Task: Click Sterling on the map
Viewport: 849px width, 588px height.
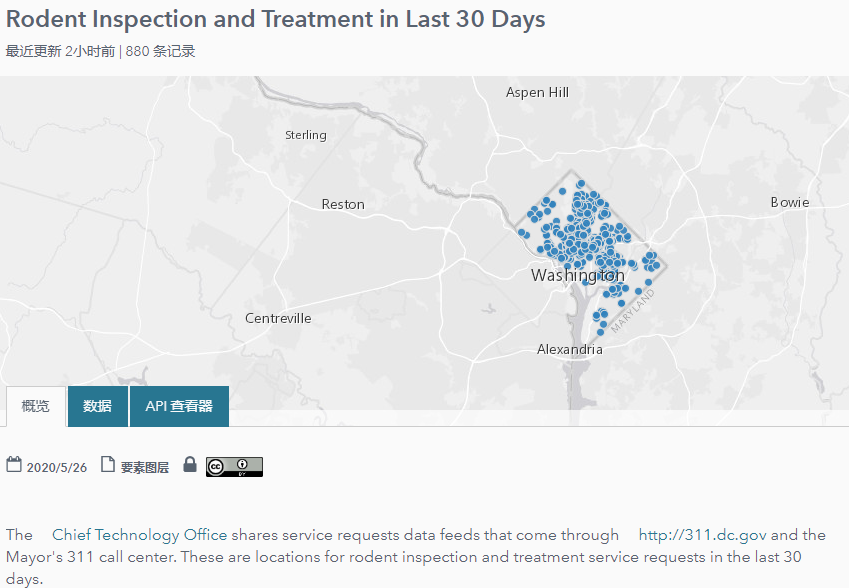Action: pos(305,135)
